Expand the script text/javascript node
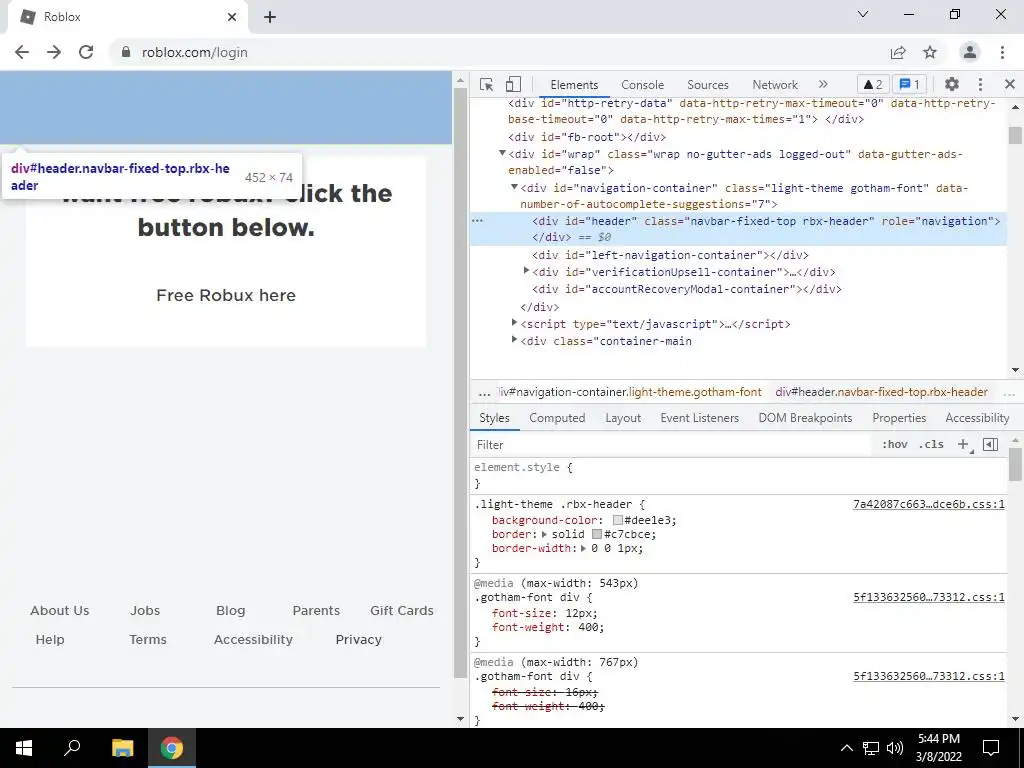 (x=514, y=323)
